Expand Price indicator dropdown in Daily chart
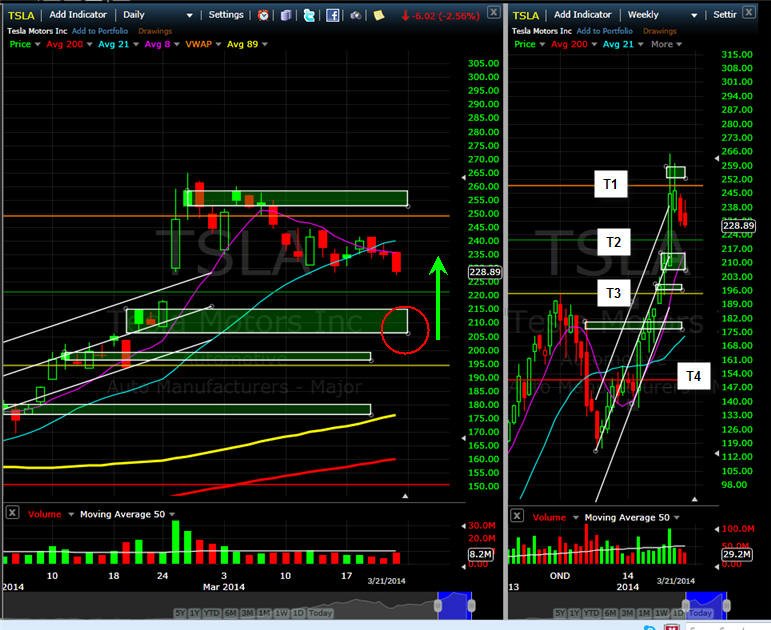Viewport: 771px width, 630px height. tap(37, 44)
